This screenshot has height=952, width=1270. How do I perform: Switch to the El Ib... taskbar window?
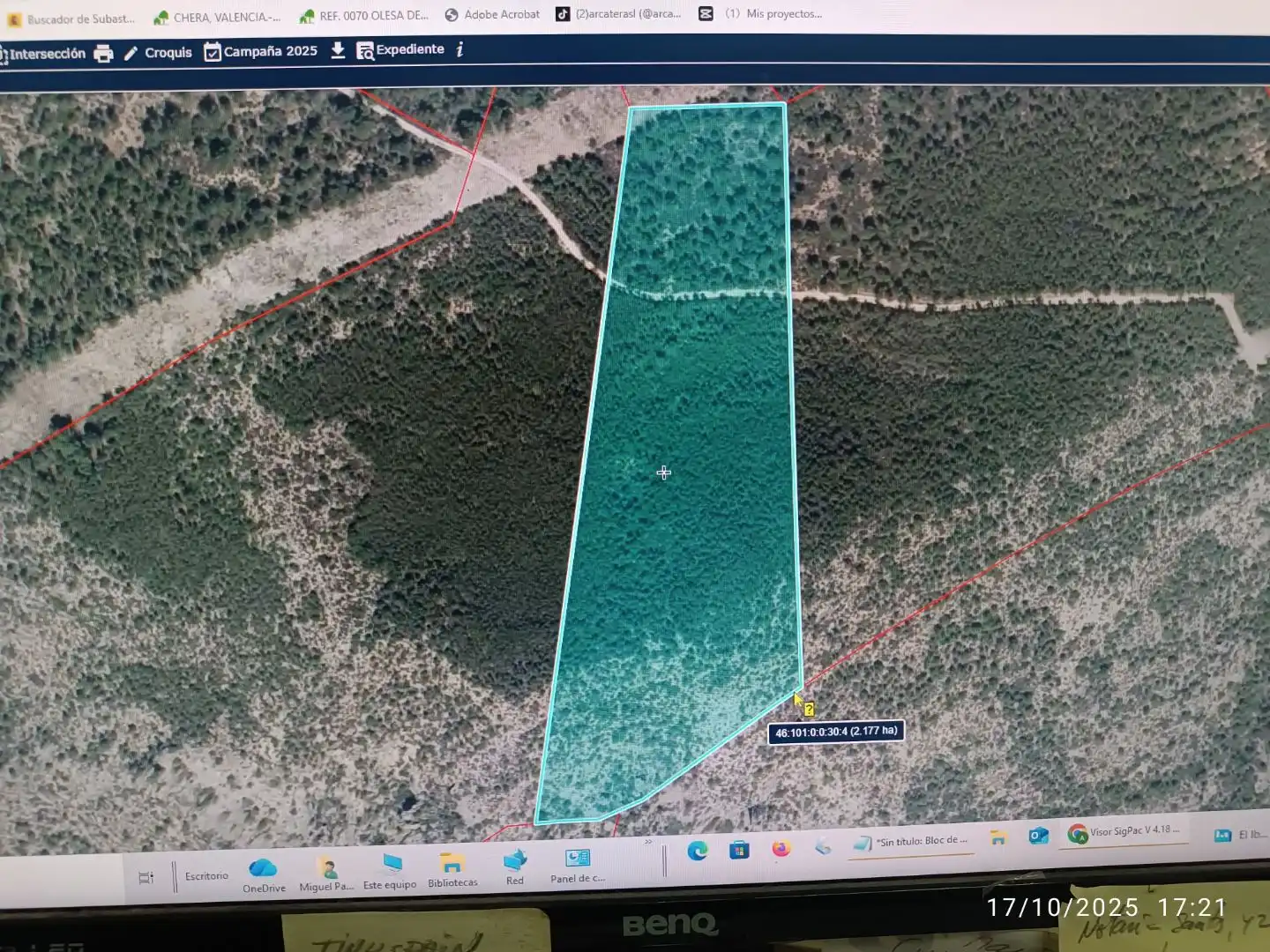(1240, 835)
